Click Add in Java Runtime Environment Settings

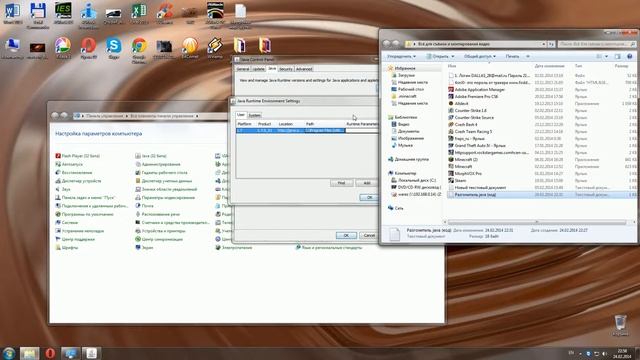pos(367,183)
